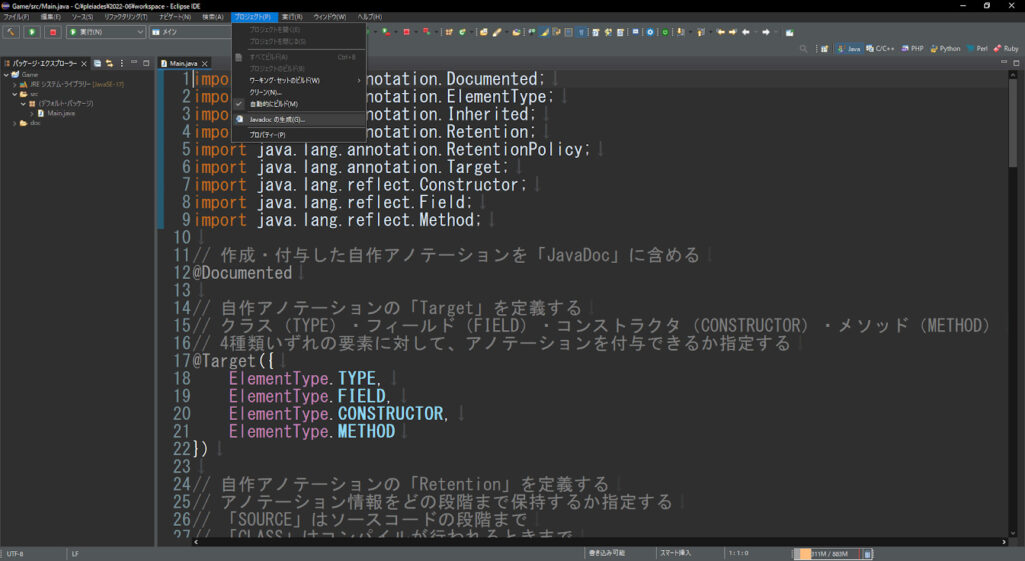The image size is (1025, 561).
Task: Switch to the Ruby perspective
Action: tap(1005, 48)
